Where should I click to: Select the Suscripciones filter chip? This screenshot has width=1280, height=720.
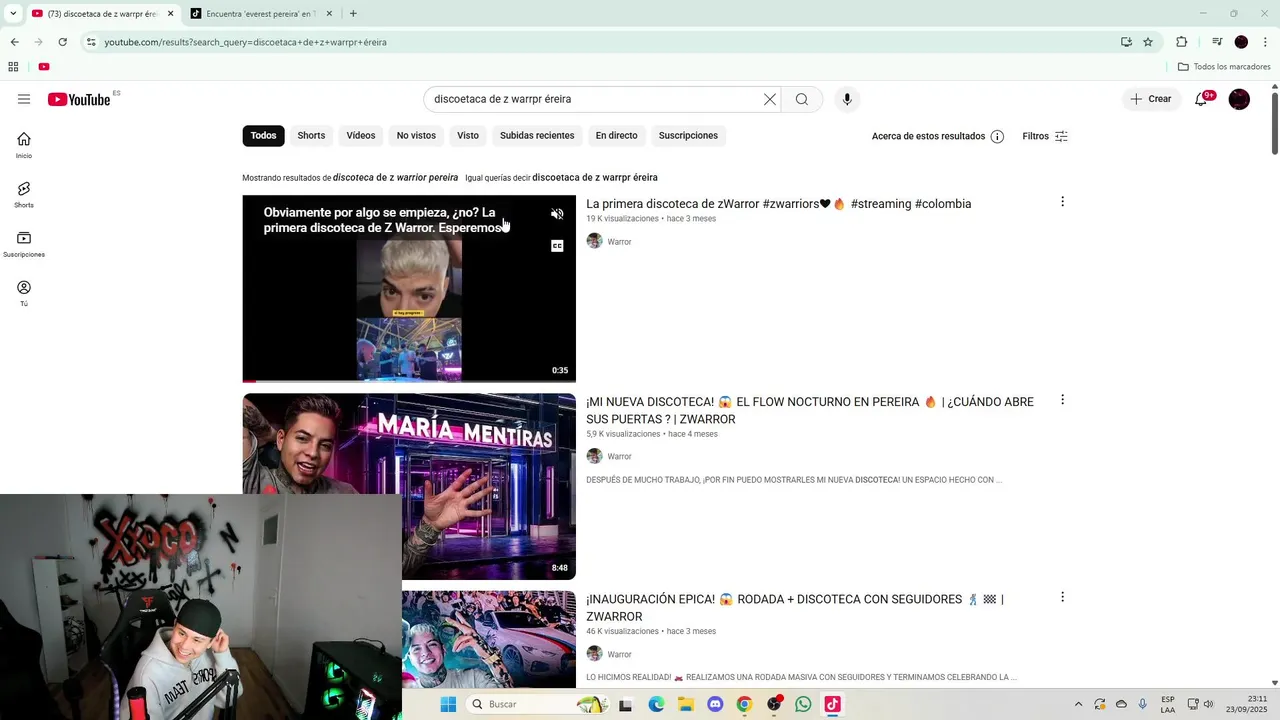click(x=688, y=136)
